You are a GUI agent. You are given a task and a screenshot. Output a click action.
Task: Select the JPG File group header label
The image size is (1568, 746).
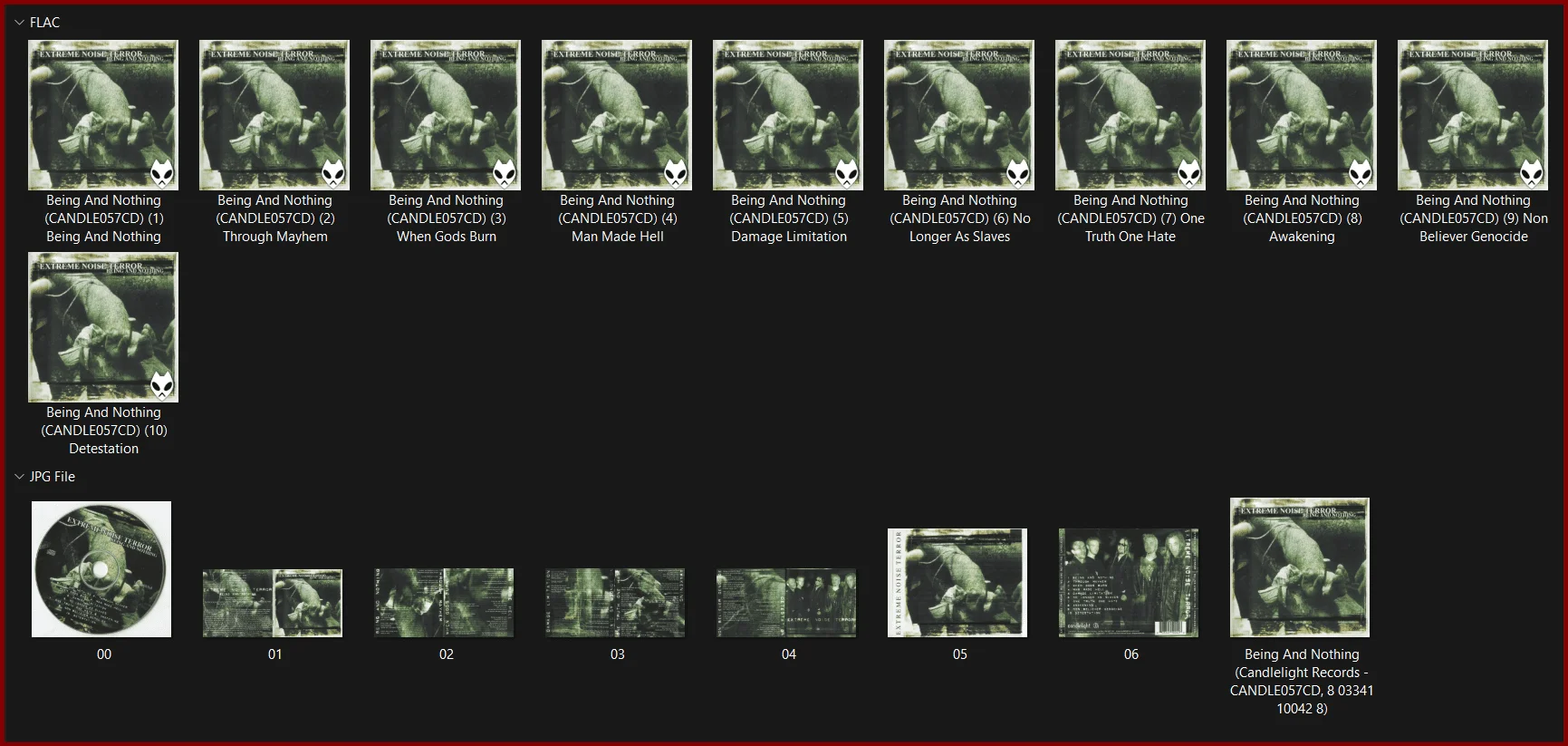click(53, 477)
